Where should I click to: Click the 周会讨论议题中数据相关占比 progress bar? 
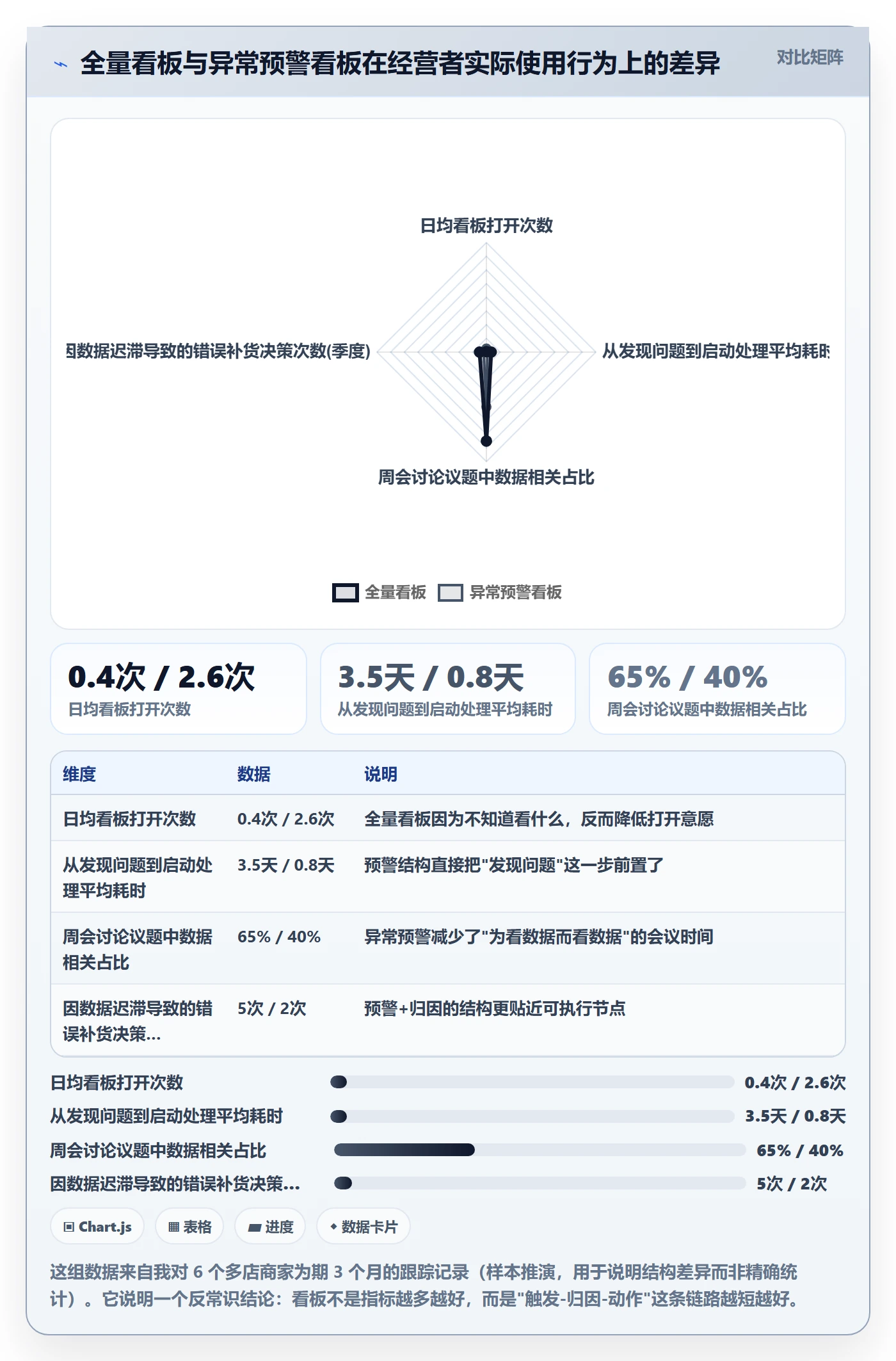(540, 1150)
